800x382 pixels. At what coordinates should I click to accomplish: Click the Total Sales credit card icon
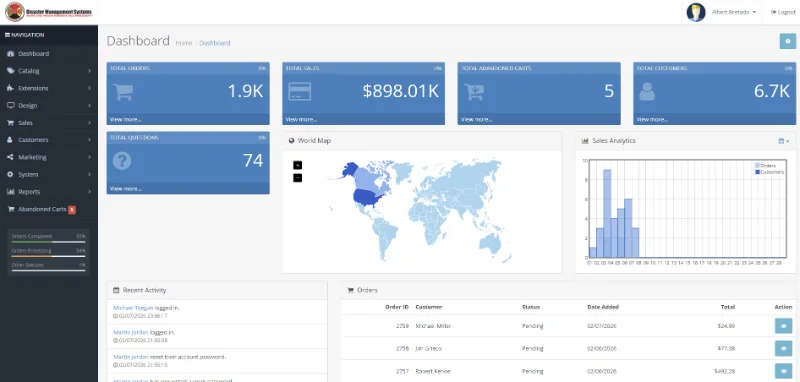click(299, 92)
